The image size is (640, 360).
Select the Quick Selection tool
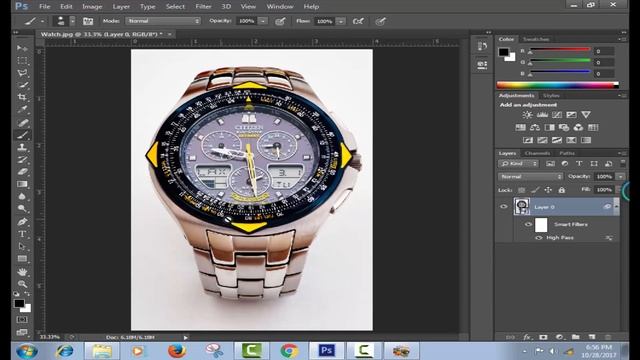(22, 85)
